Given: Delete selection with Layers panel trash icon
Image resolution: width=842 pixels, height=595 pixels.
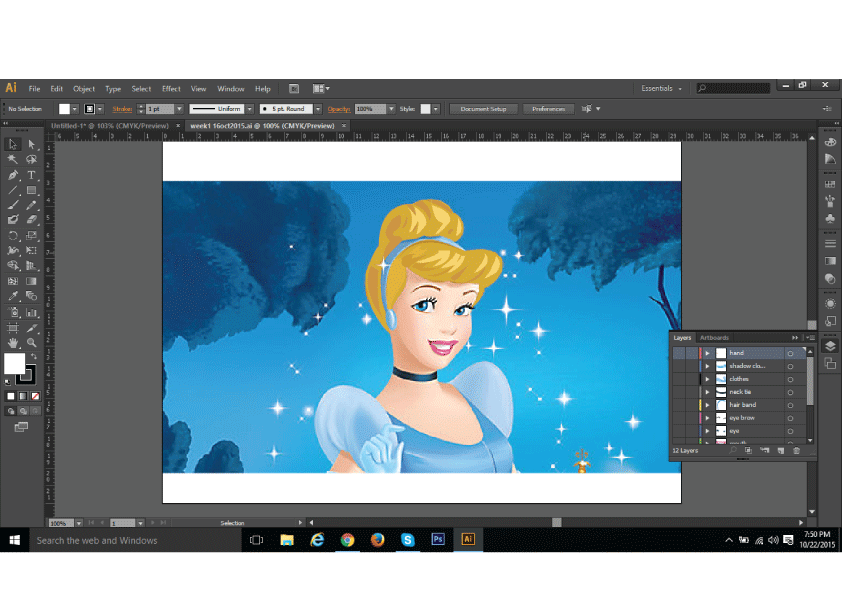Looking at the screenshot, I should point(796,451).
